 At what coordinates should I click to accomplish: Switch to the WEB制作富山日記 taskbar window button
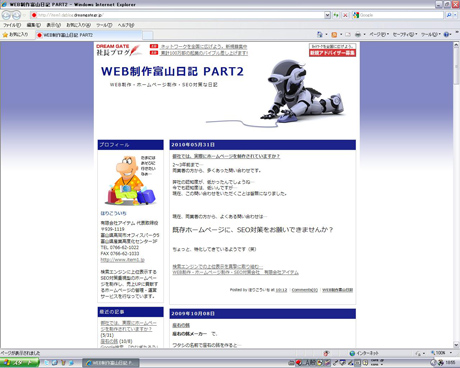[111, 363]
